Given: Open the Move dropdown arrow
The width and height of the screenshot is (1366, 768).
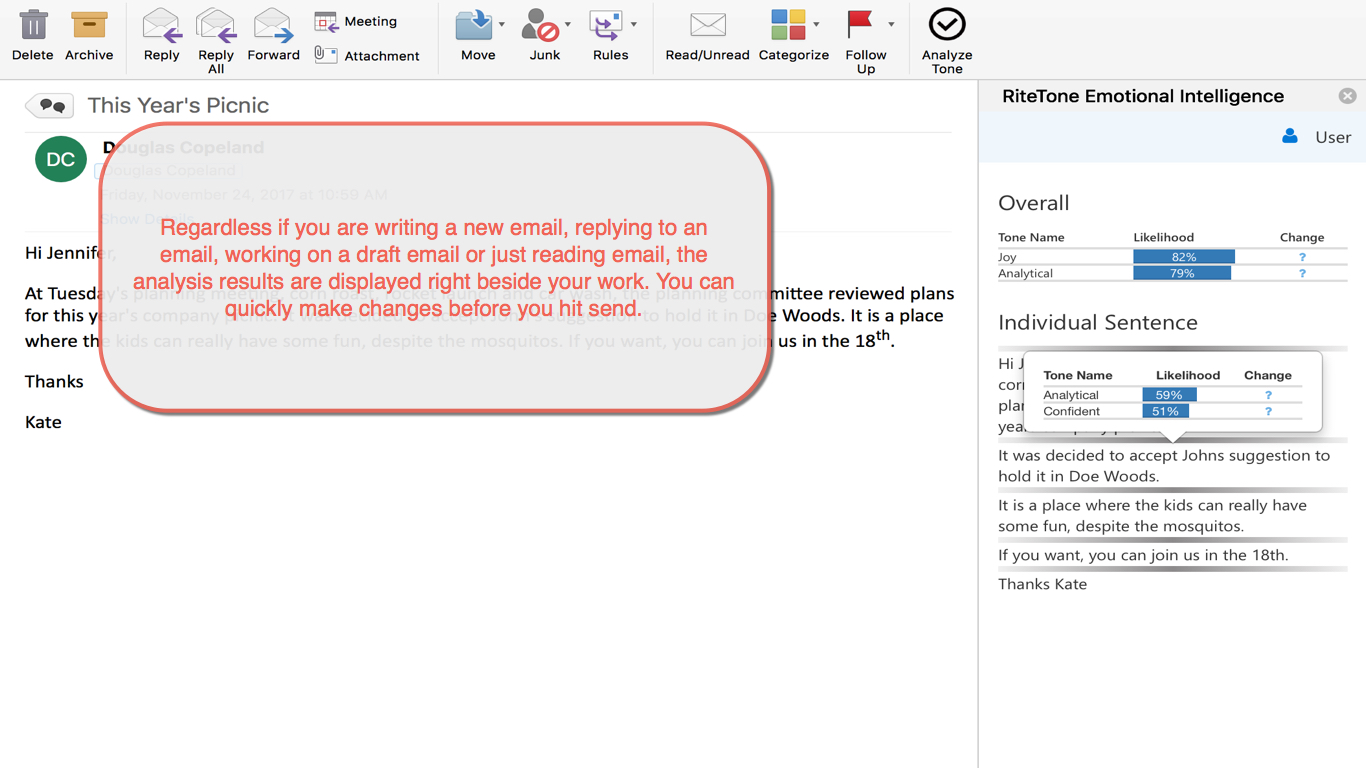Looking at the screenshot, I should tap(502, 24).
